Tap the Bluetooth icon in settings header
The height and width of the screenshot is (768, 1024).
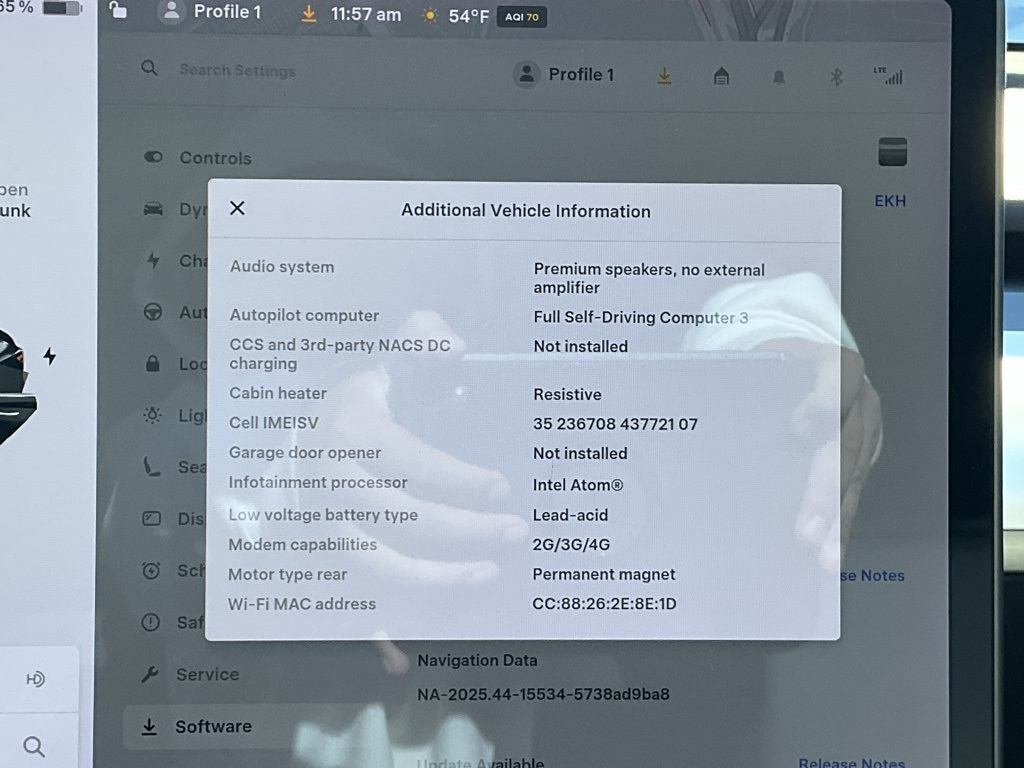(837, 76)
